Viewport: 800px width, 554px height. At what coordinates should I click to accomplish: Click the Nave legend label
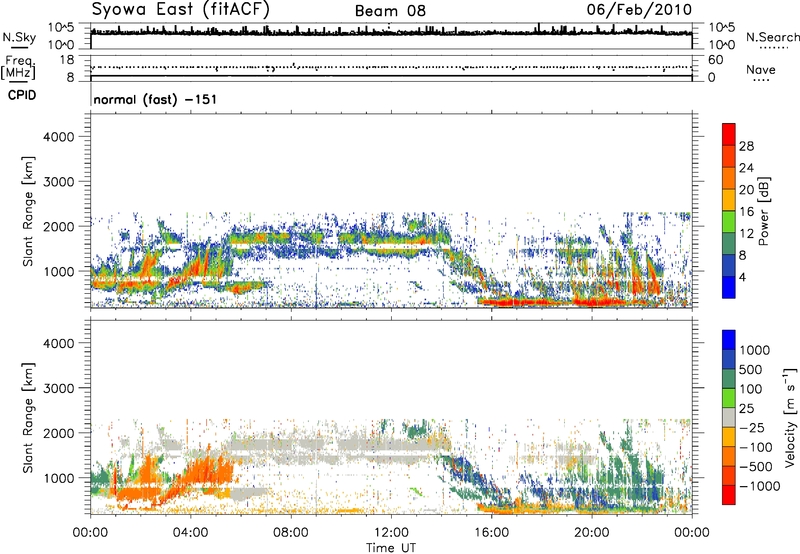coord(761,69)
